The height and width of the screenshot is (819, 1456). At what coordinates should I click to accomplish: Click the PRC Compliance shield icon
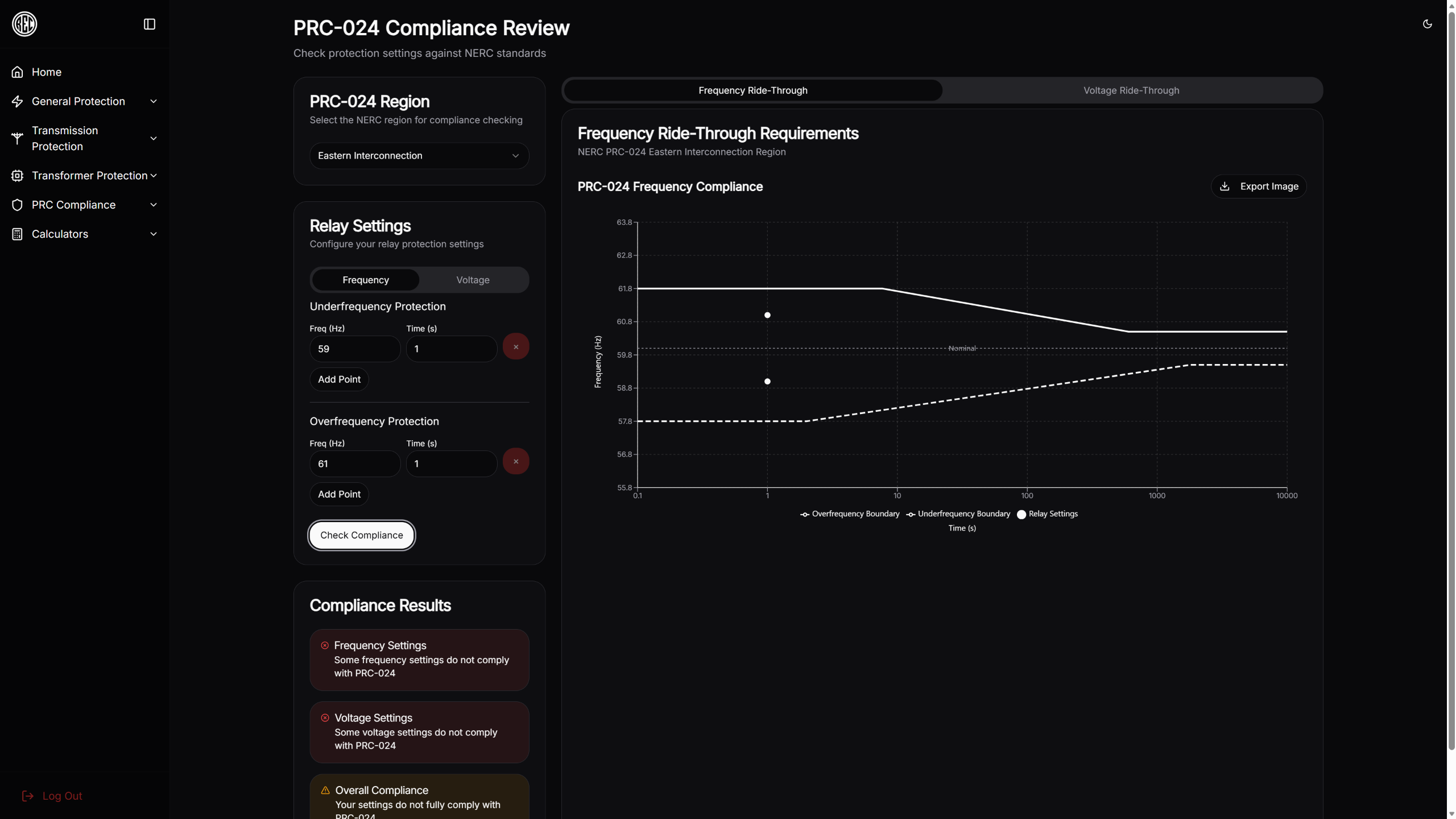point(17,205)
